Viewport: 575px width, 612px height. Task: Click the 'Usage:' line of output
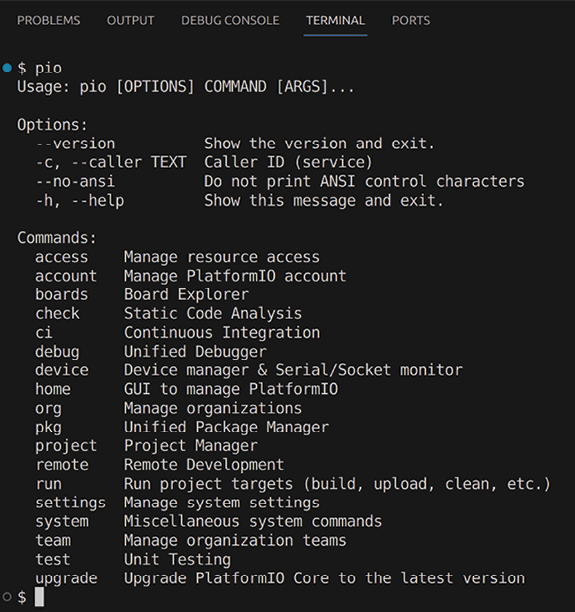click(x=185, y=87)
